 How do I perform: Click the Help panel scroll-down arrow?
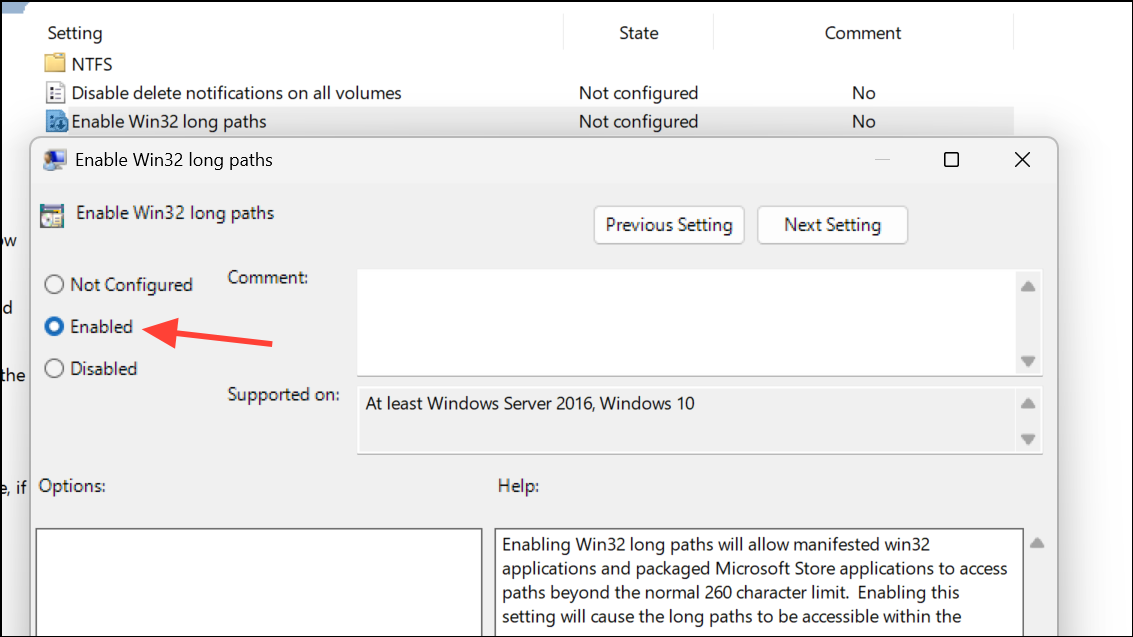[1037, 630]
